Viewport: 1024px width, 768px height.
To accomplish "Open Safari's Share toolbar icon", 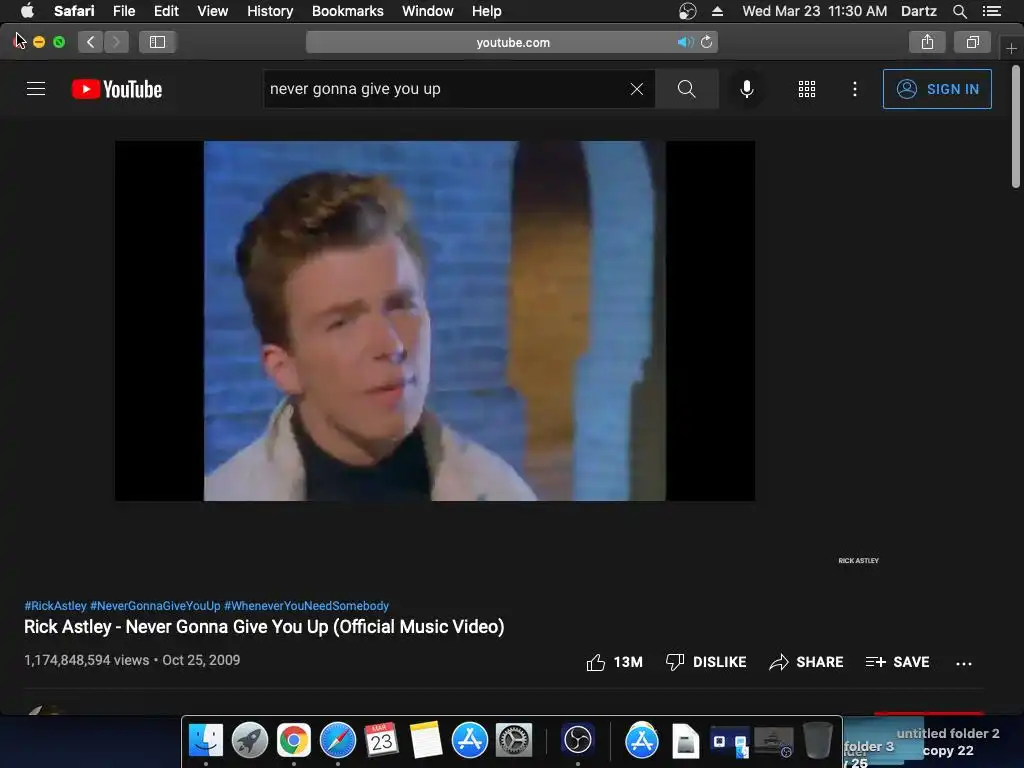I will pyautogui.click(x=927, y=42).
